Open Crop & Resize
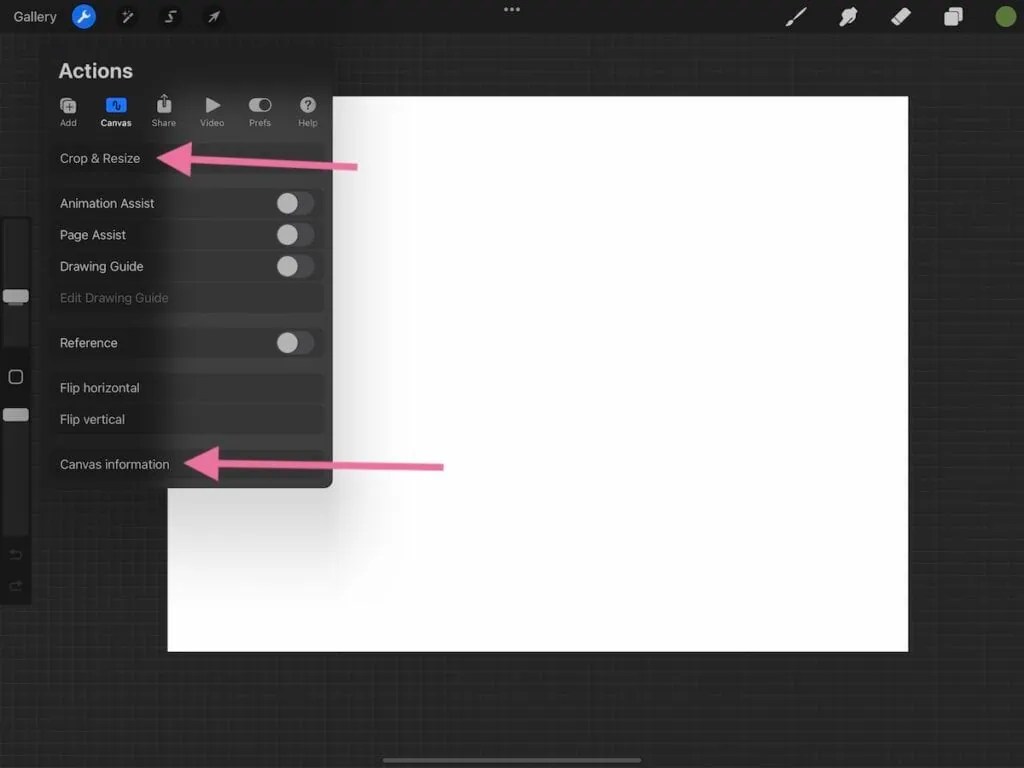This screenshot has height=768, width=1024. (99, 158)
